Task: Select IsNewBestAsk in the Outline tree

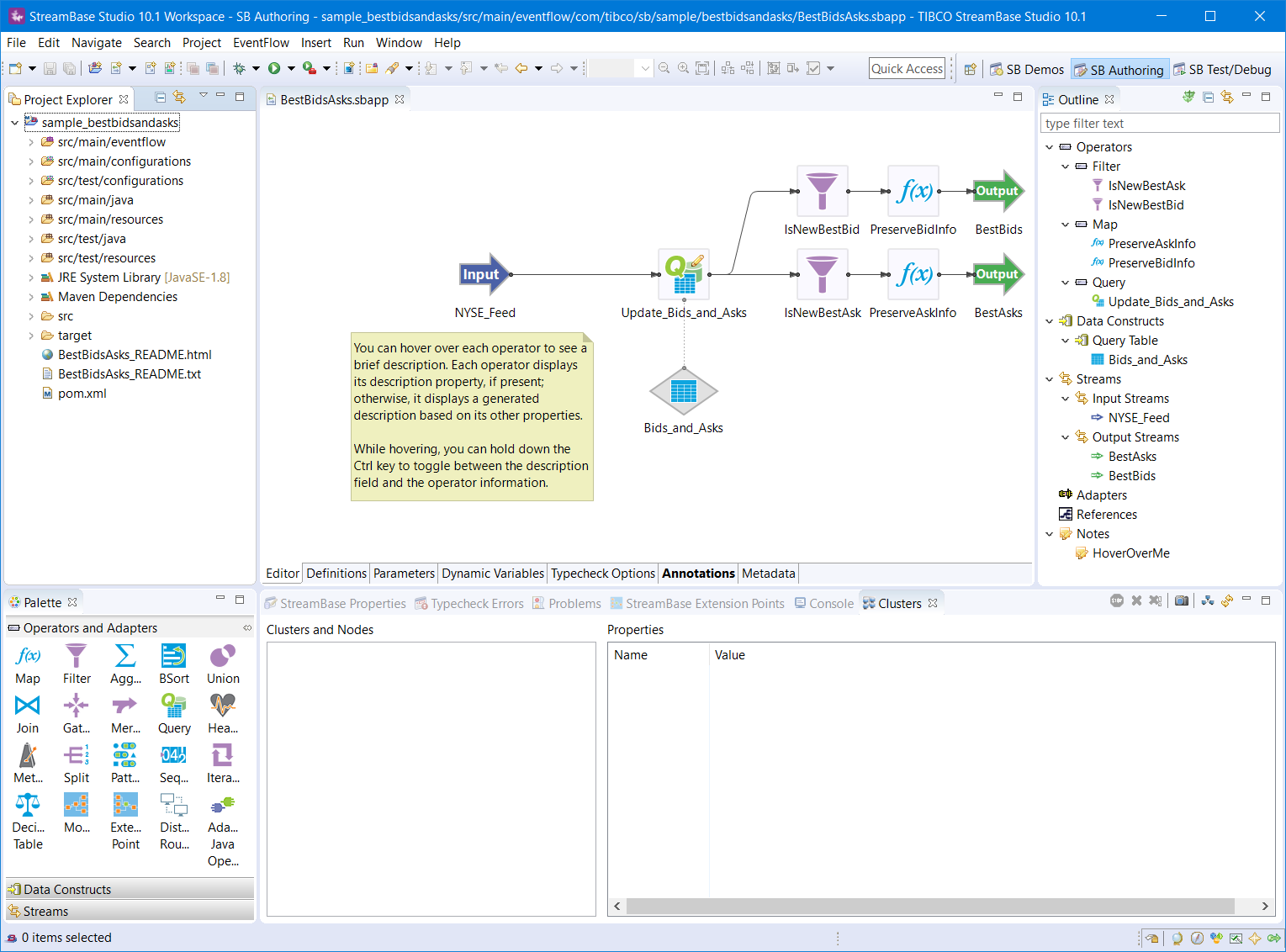Action: point(1146,186)
